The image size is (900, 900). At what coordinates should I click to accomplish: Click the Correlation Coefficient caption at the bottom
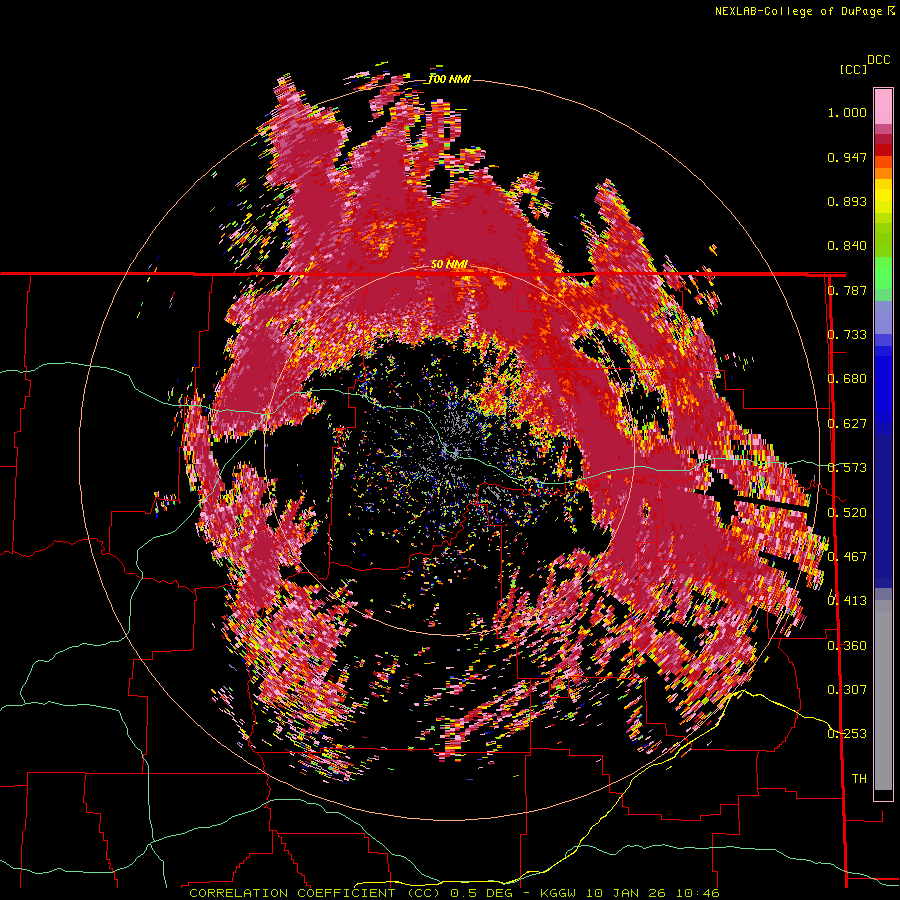[454, 893]
